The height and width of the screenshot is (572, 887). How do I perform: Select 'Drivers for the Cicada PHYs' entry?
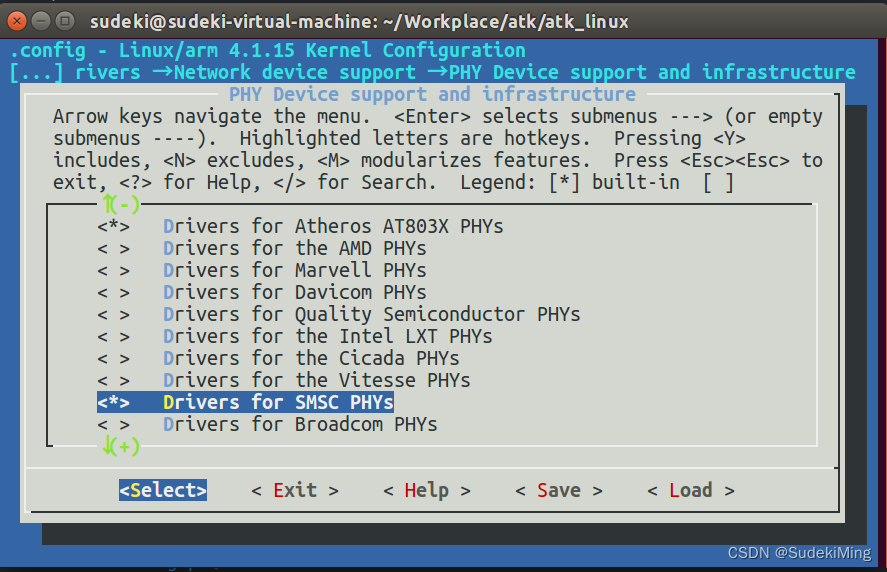311,359
